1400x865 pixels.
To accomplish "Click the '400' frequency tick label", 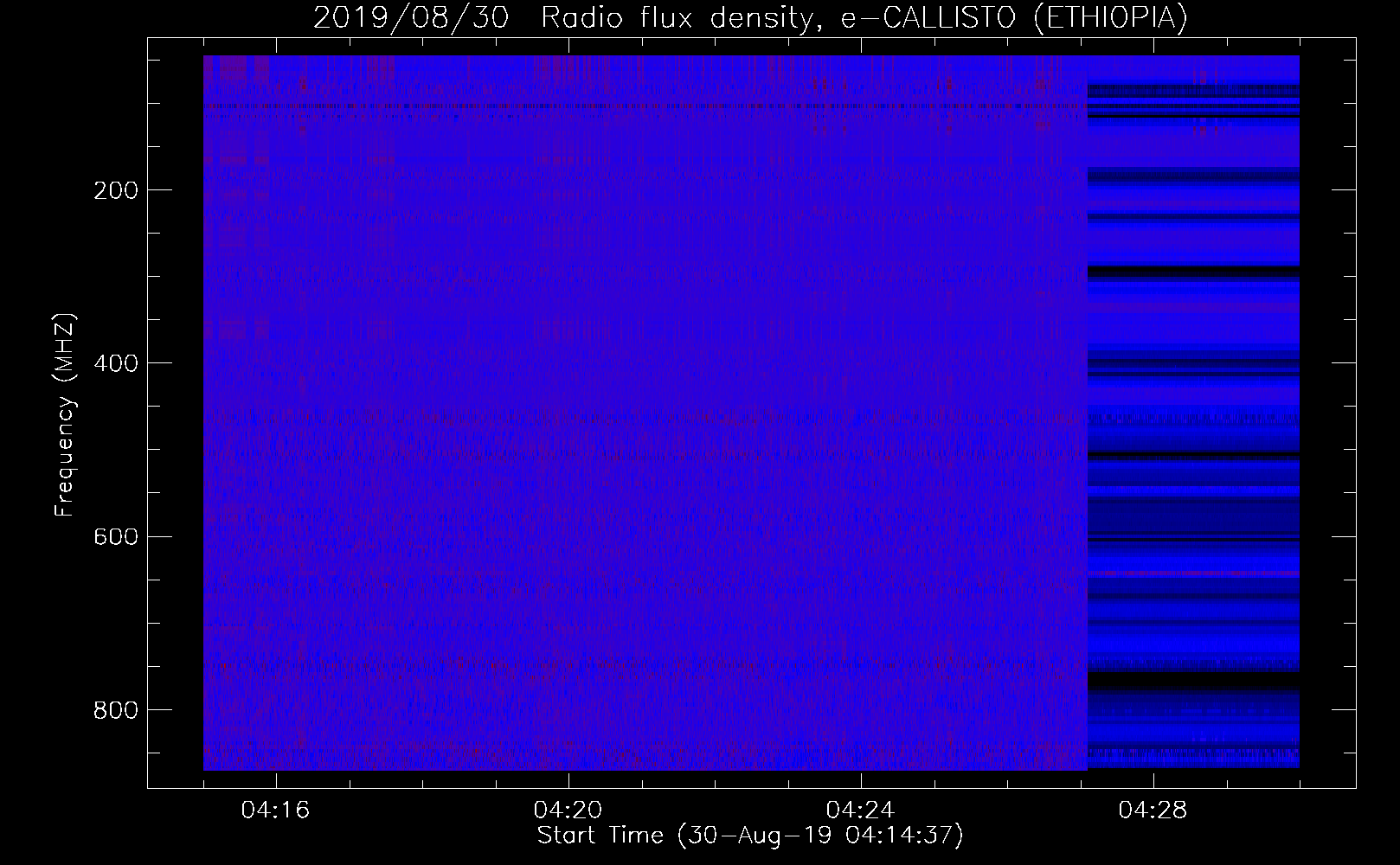I will (115, 363).
